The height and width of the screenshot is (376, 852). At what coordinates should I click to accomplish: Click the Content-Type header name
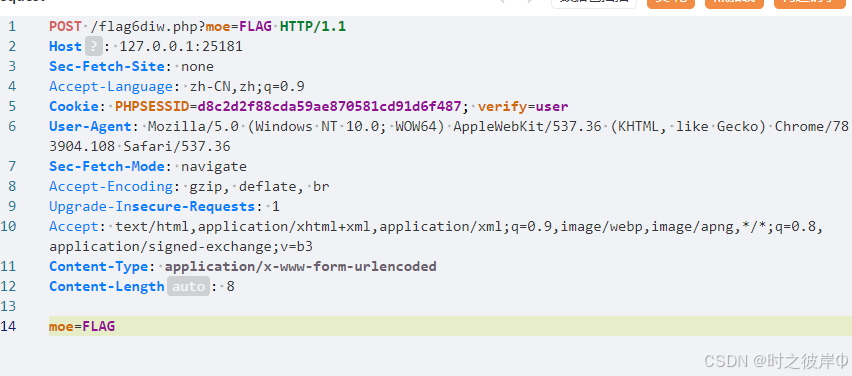pos(98,267)
